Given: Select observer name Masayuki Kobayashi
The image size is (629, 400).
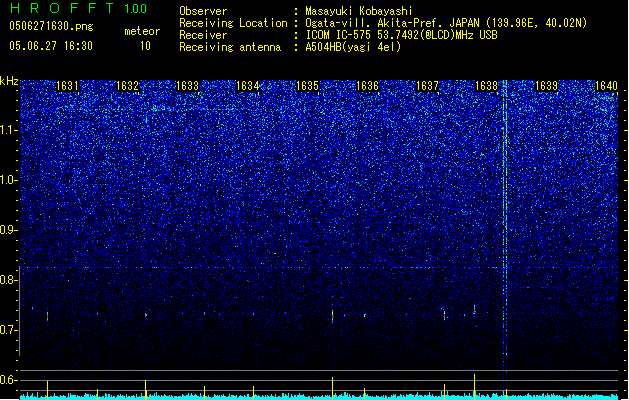Looking at the screenshot, I should coord(359,11).
